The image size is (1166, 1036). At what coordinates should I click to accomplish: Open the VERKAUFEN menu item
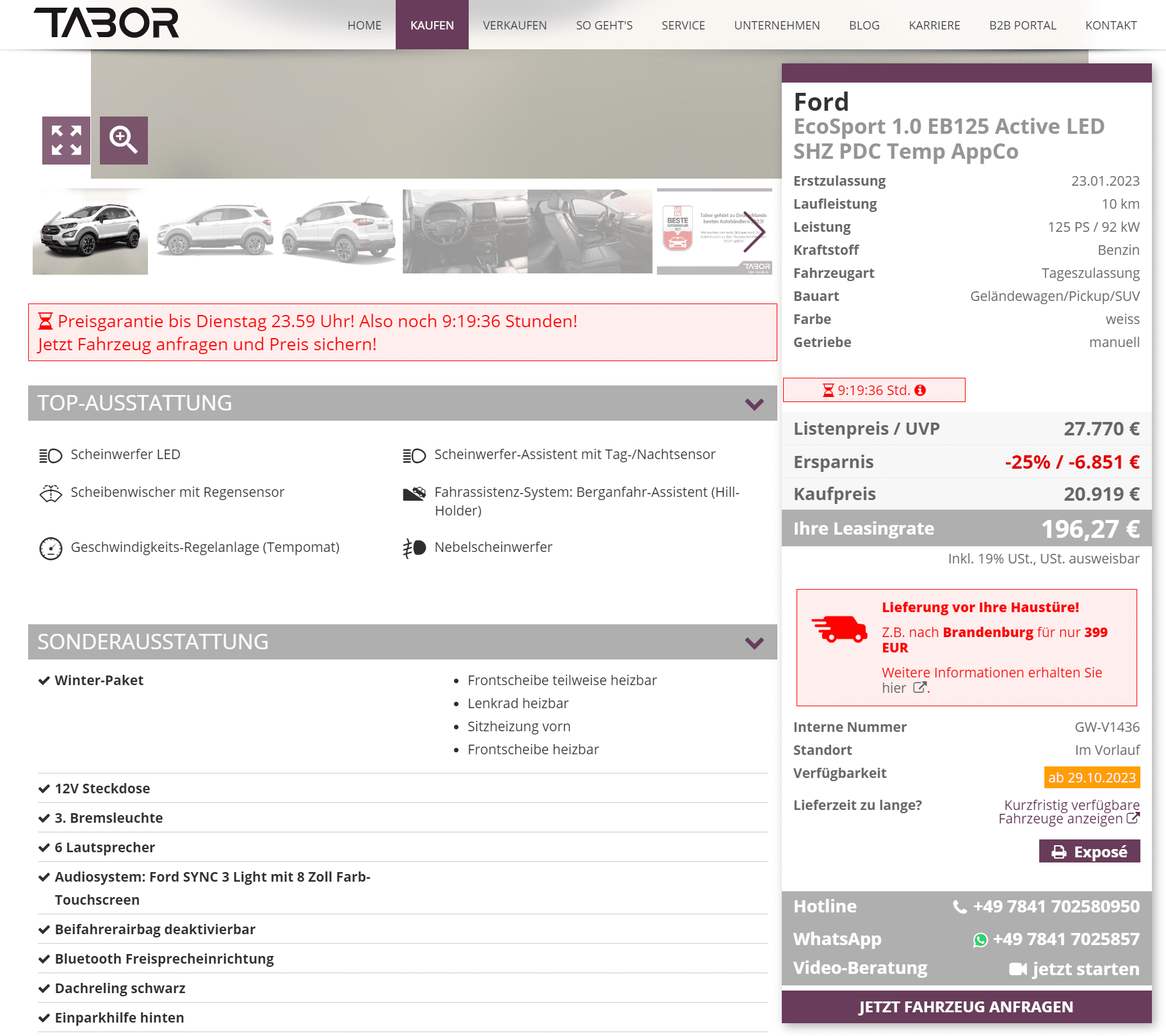pyautogui.click(x=515, y=25)
